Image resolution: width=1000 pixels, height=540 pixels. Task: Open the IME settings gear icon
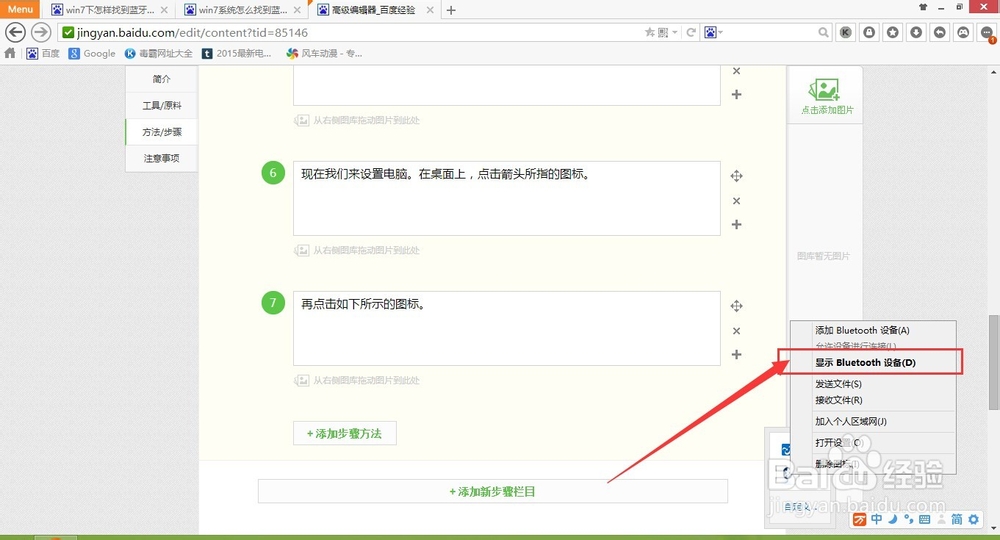pos(973,520)
